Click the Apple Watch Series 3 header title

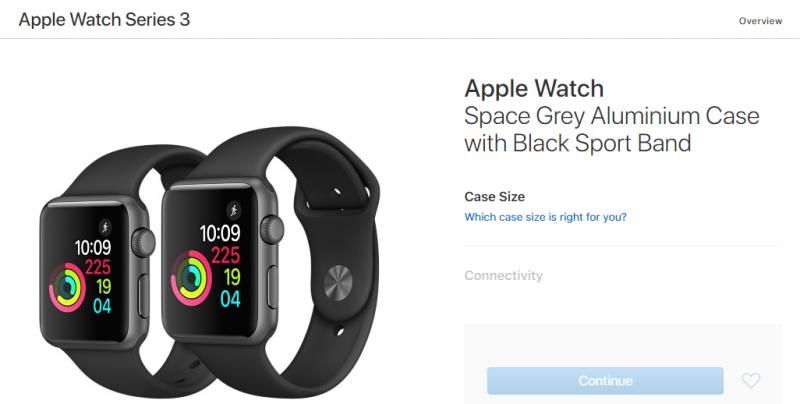(105, 19)
